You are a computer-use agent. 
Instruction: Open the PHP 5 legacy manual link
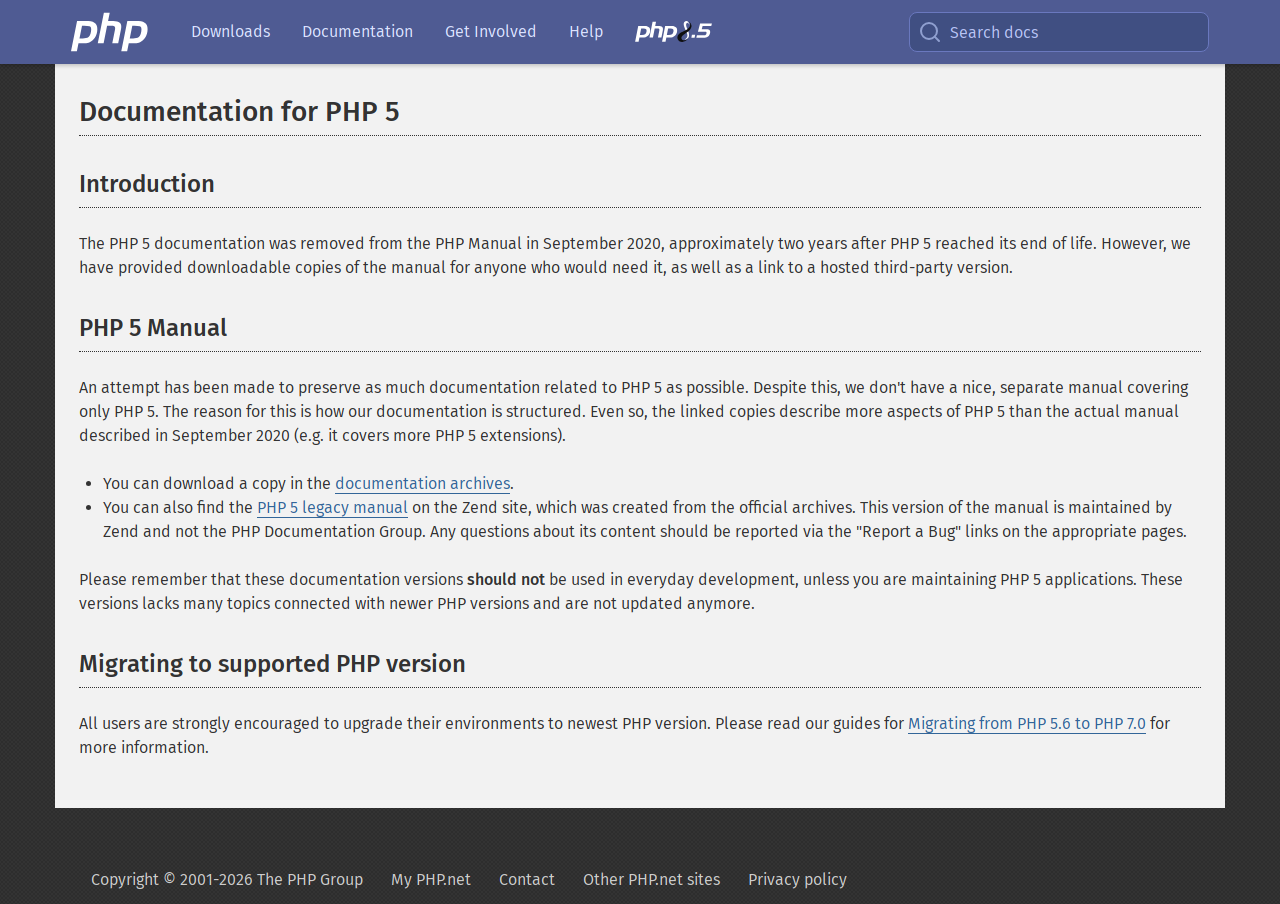(x=332, y=508)
